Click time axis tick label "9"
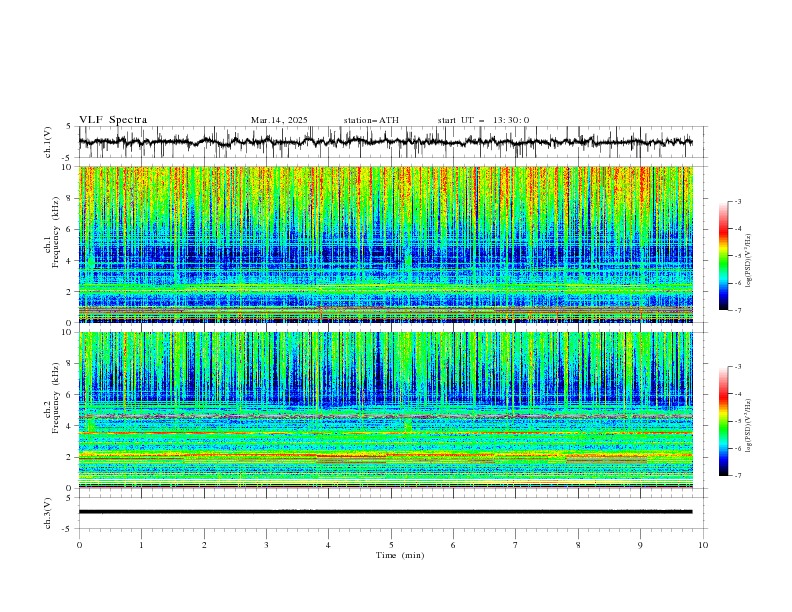This screenshot has width=792, height=612. (x=640, y=545)
